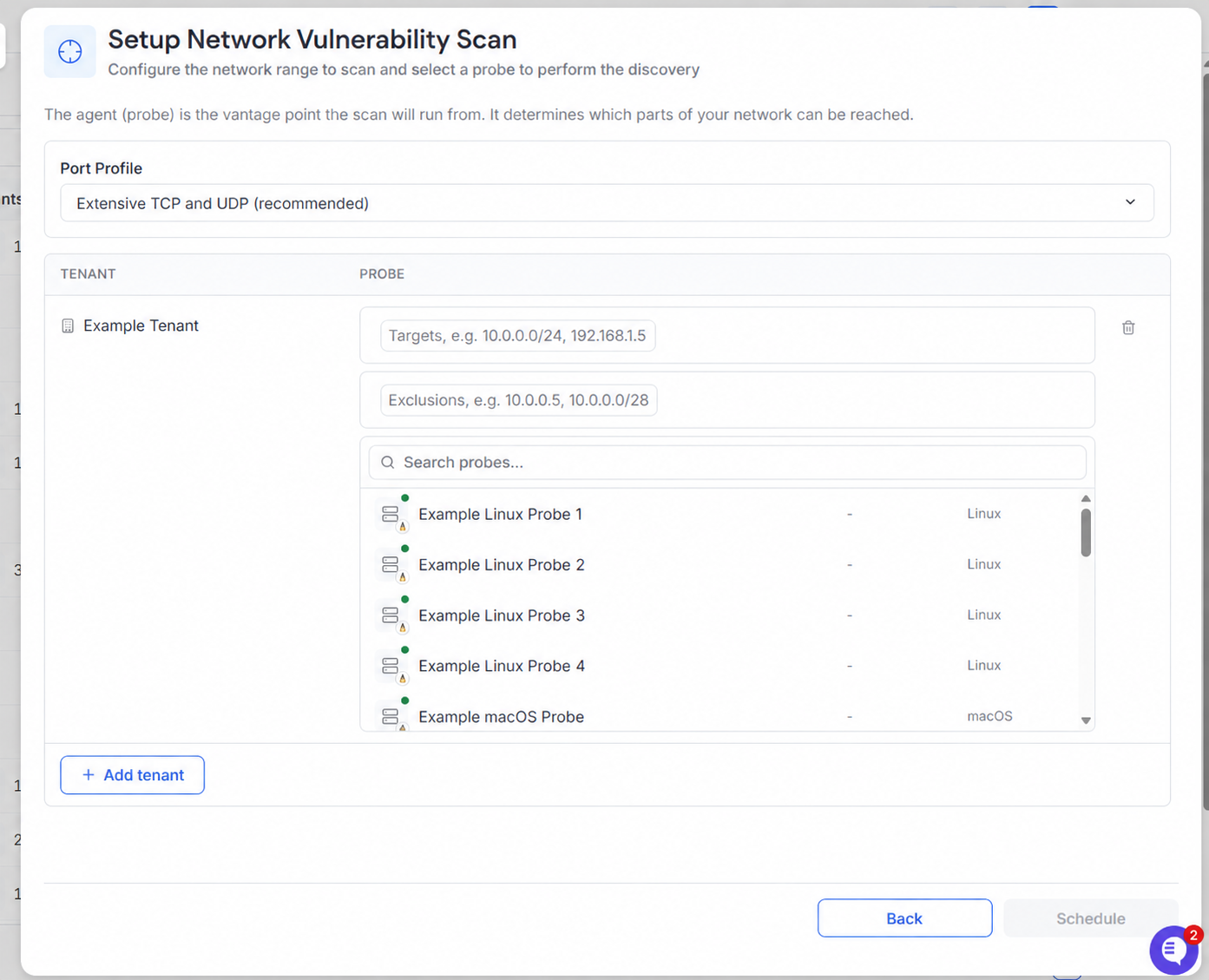Click the server icon for Example Linux Probe 4

tap(391, 666)
